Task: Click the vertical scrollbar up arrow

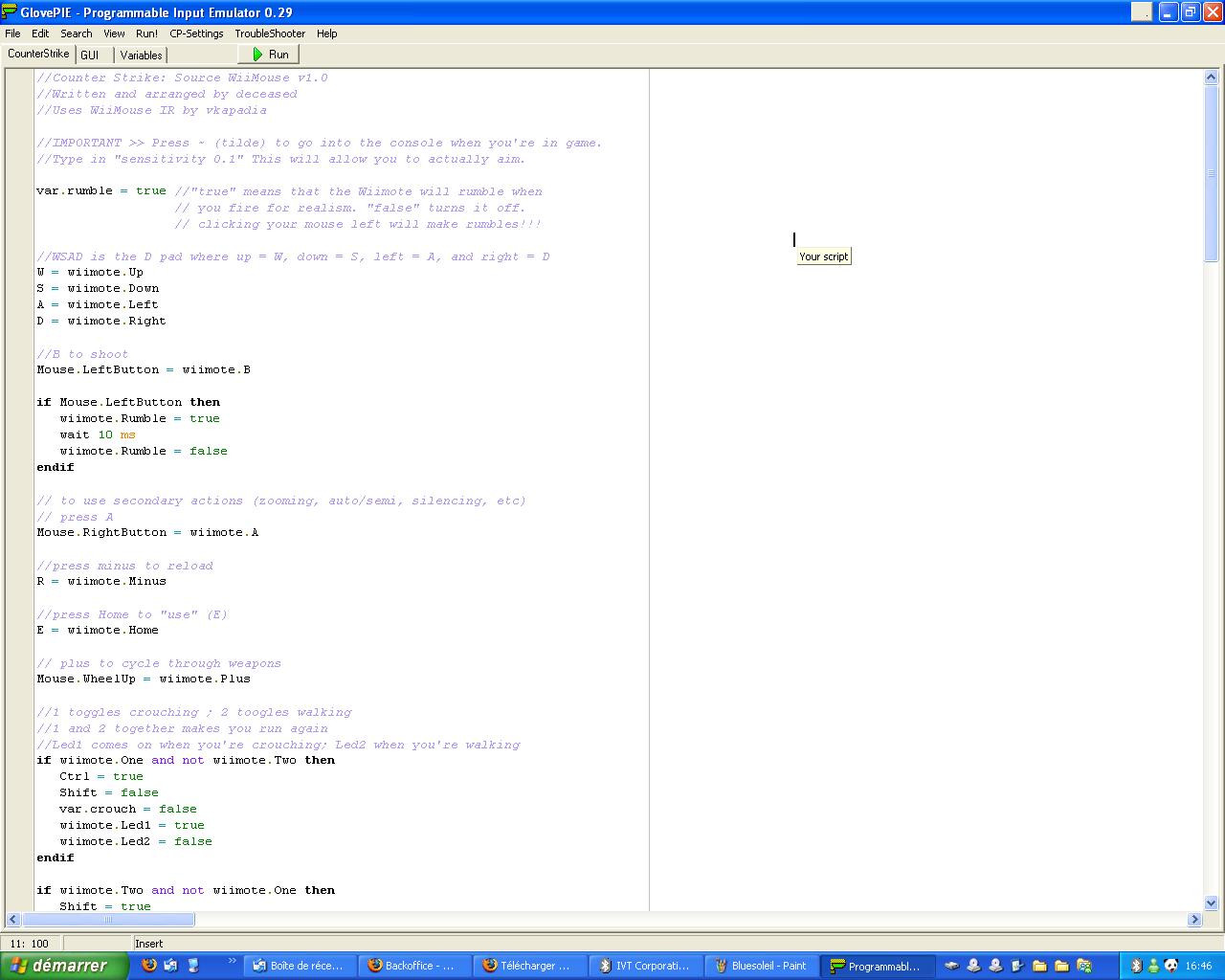Action: pos(1211,78)
